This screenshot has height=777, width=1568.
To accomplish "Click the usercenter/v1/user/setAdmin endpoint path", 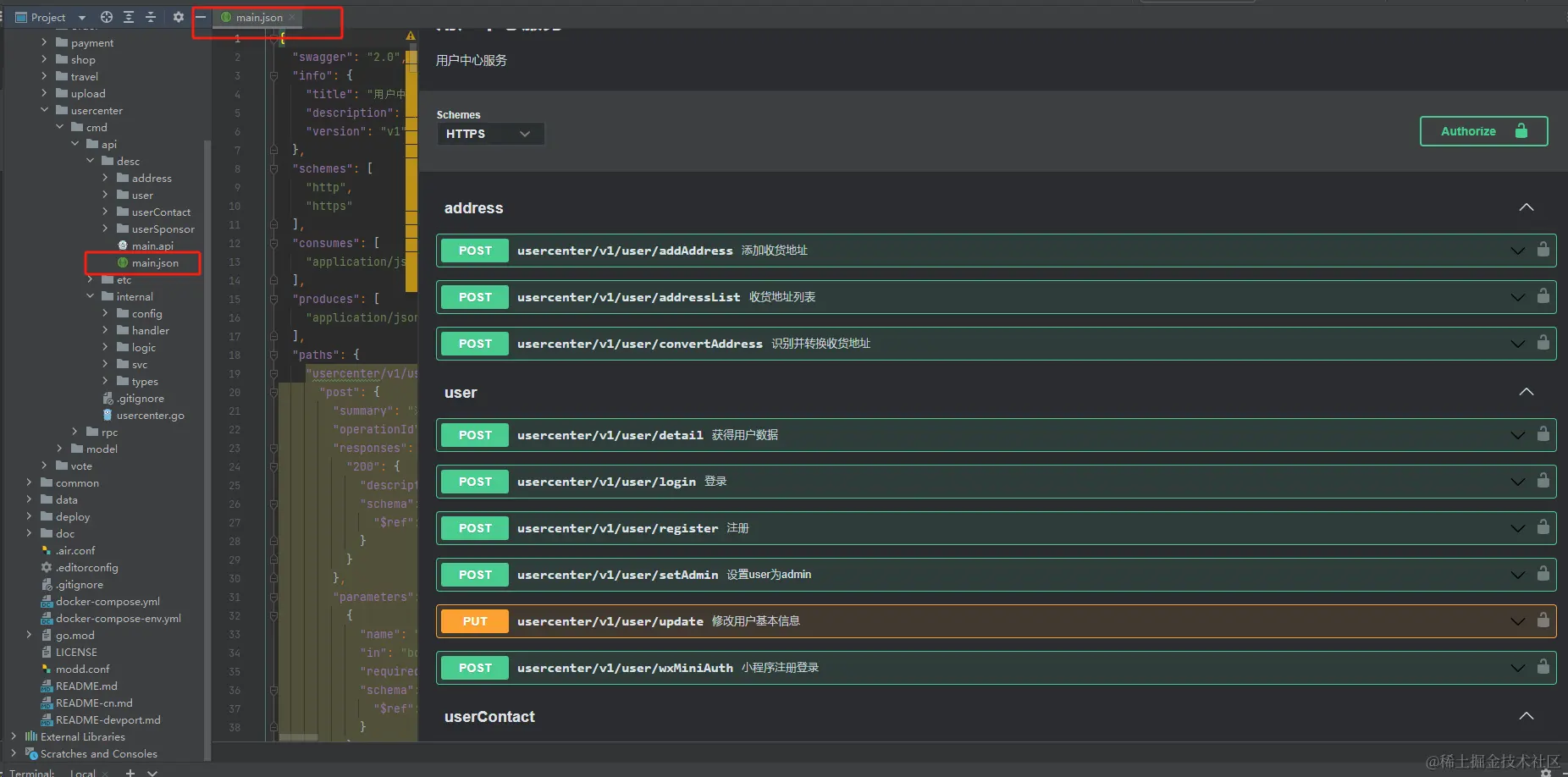I will tap(617, 575).
